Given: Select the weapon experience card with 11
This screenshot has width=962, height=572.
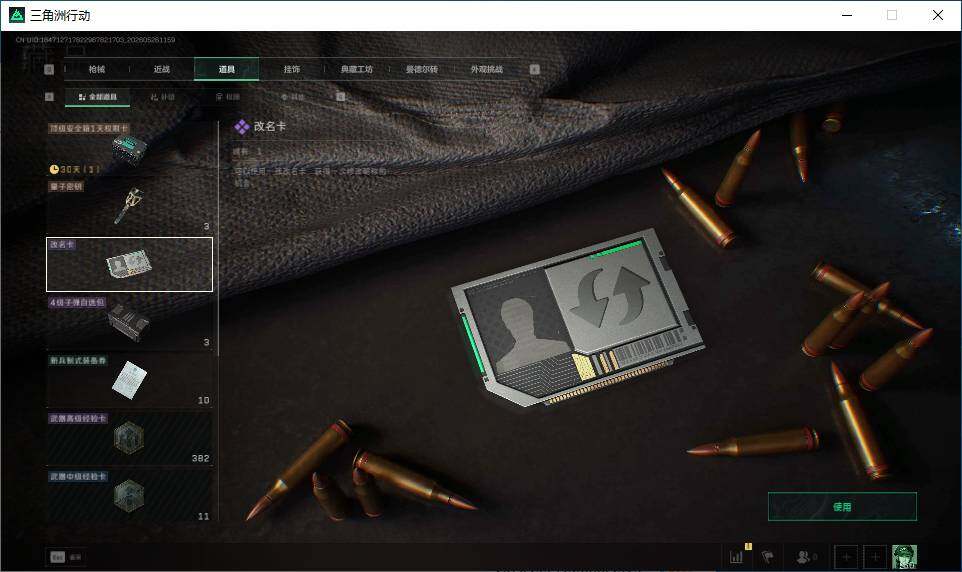Looking at the screenshot, I should coord(129,497).
